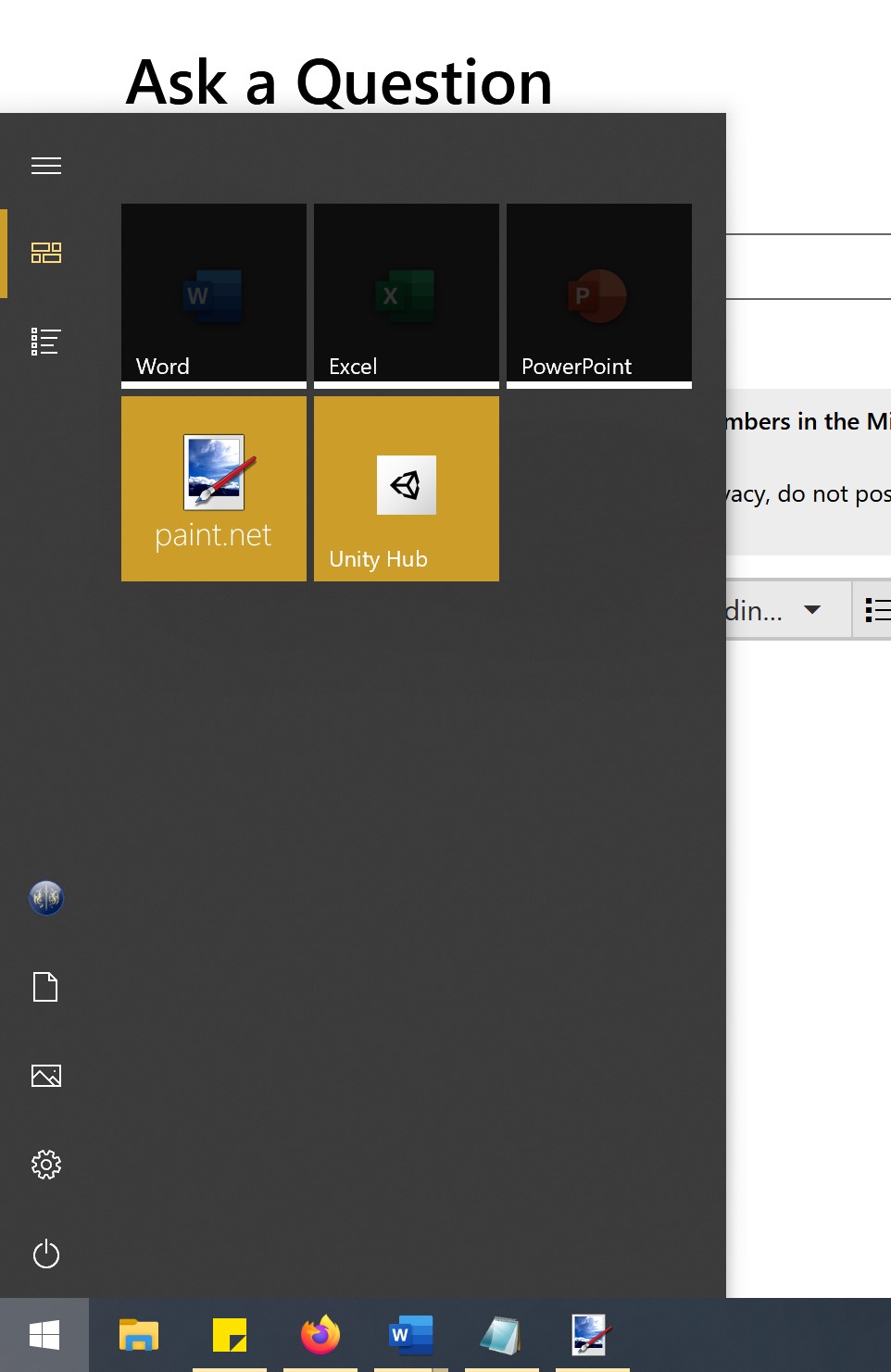Switch to paint.net on the taskbar
Screen dimensions: 891x1372
point(593,1335)
